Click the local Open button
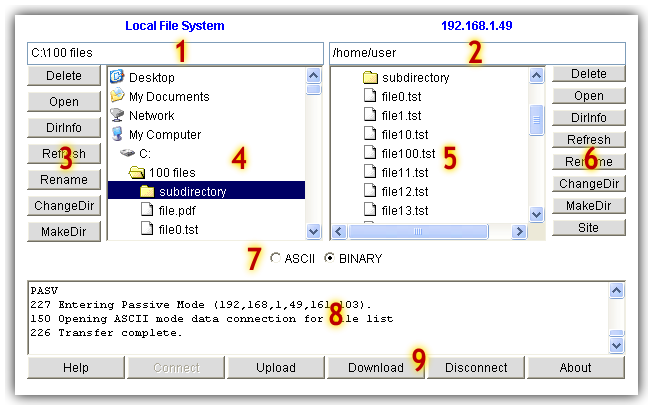 [64, 102]
